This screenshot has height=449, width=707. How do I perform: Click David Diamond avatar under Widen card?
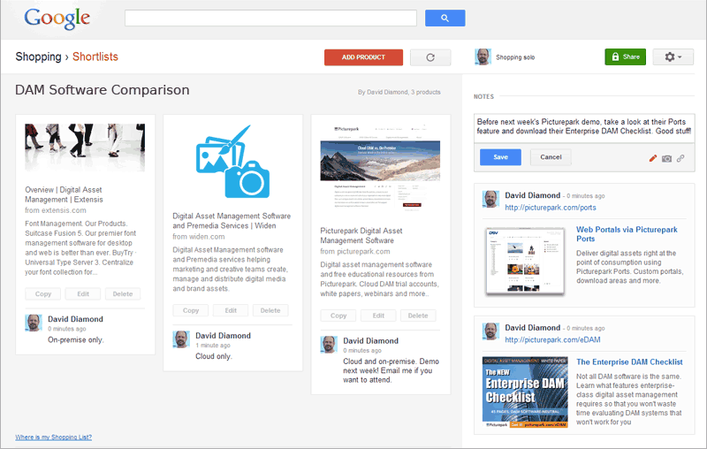pyautogui.click(x=181, y=339)
